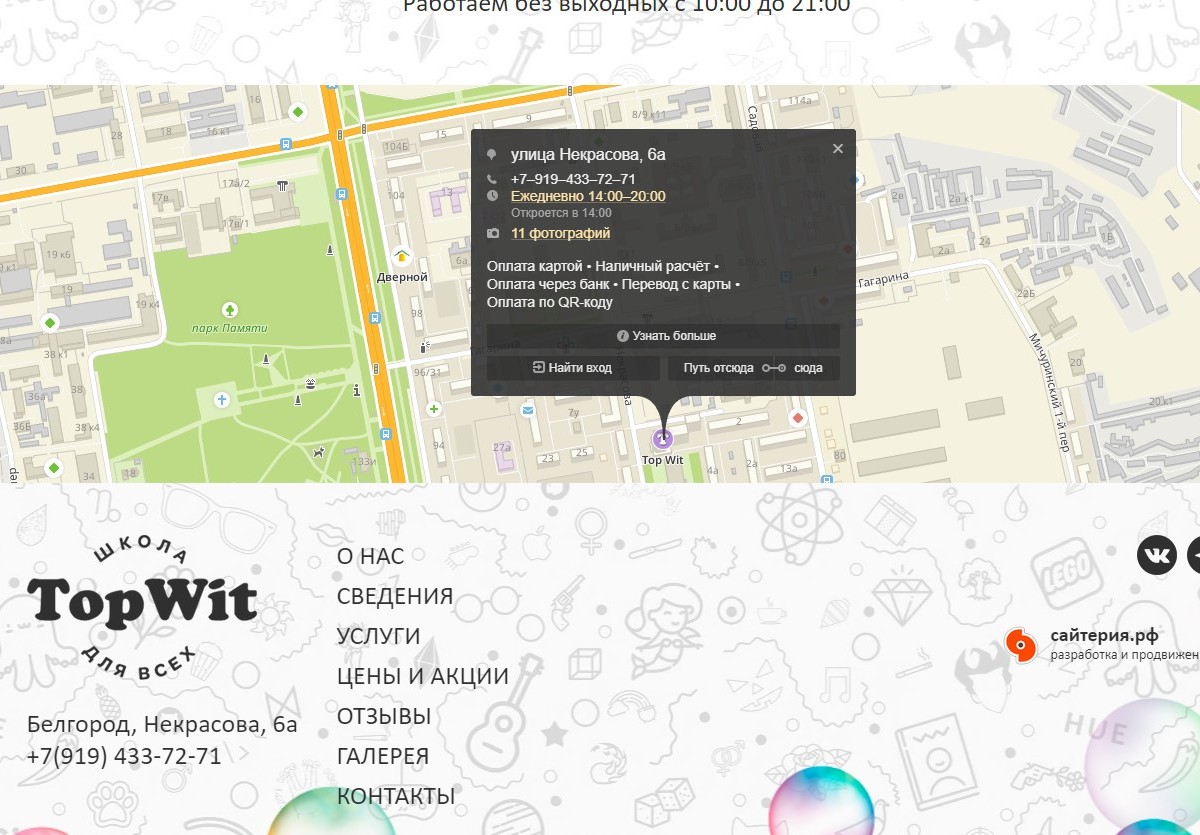Screen dimensions: 1200x835
Task: Go to ЦЕНЫ И АКЦИИ page
Action: click(422, 676)
